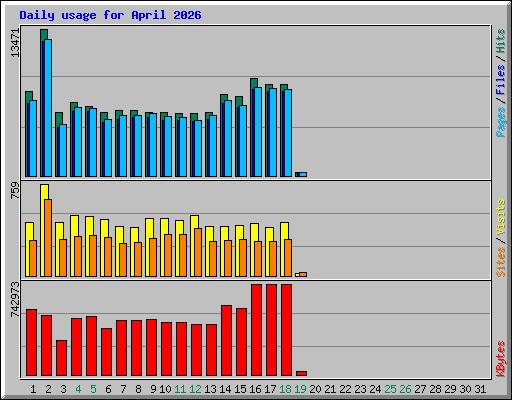Screen dimensions: 512x400
Task: Click the red KBytes bar for day 3
Action: pos(61,358)
